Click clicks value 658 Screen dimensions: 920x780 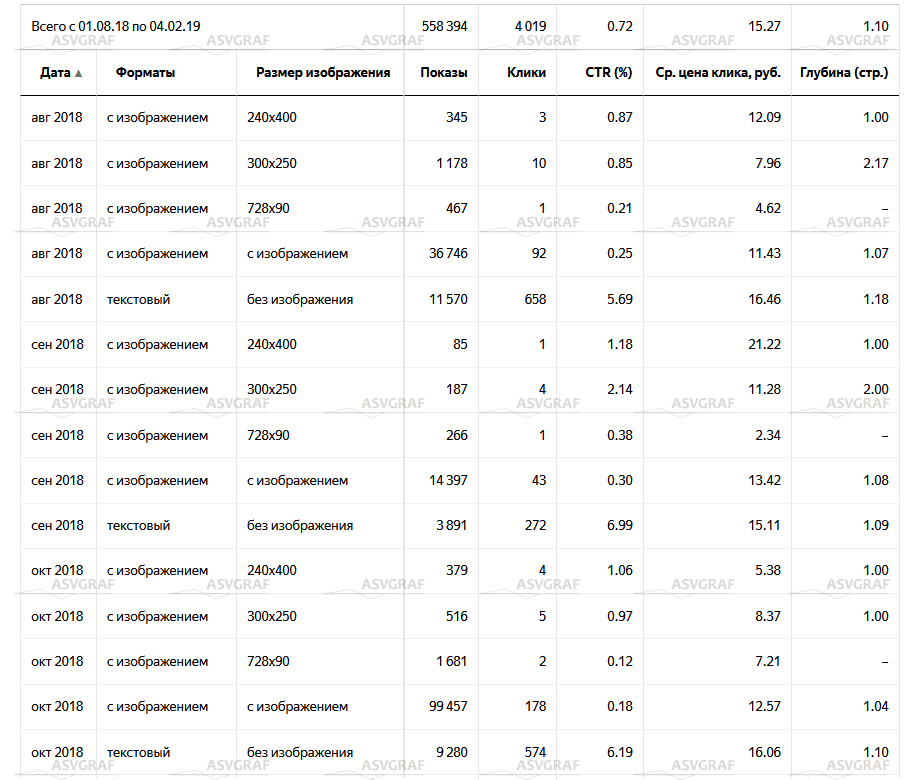pyautogui.click(x=535, y=299)
